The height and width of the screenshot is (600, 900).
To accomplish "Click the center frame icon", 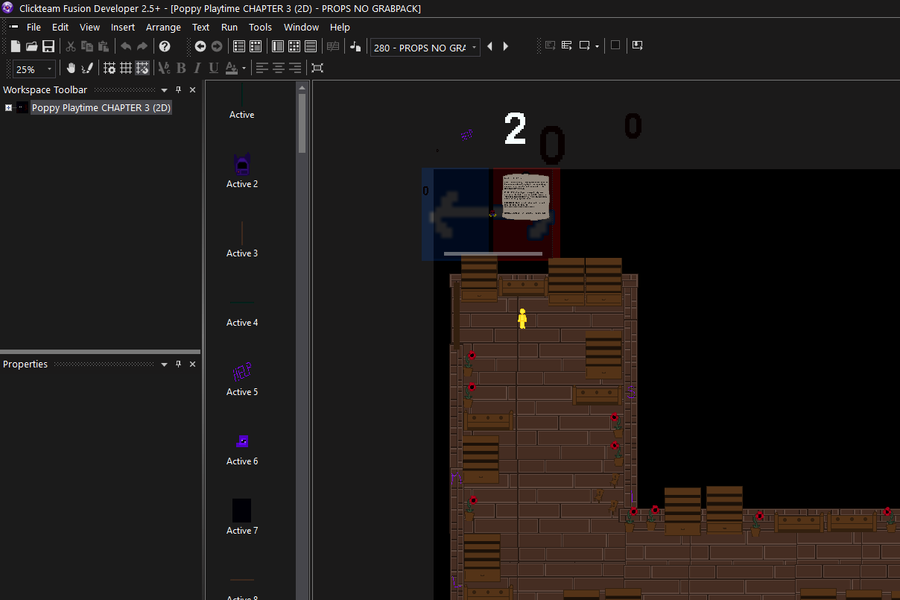I will (317, 68).
